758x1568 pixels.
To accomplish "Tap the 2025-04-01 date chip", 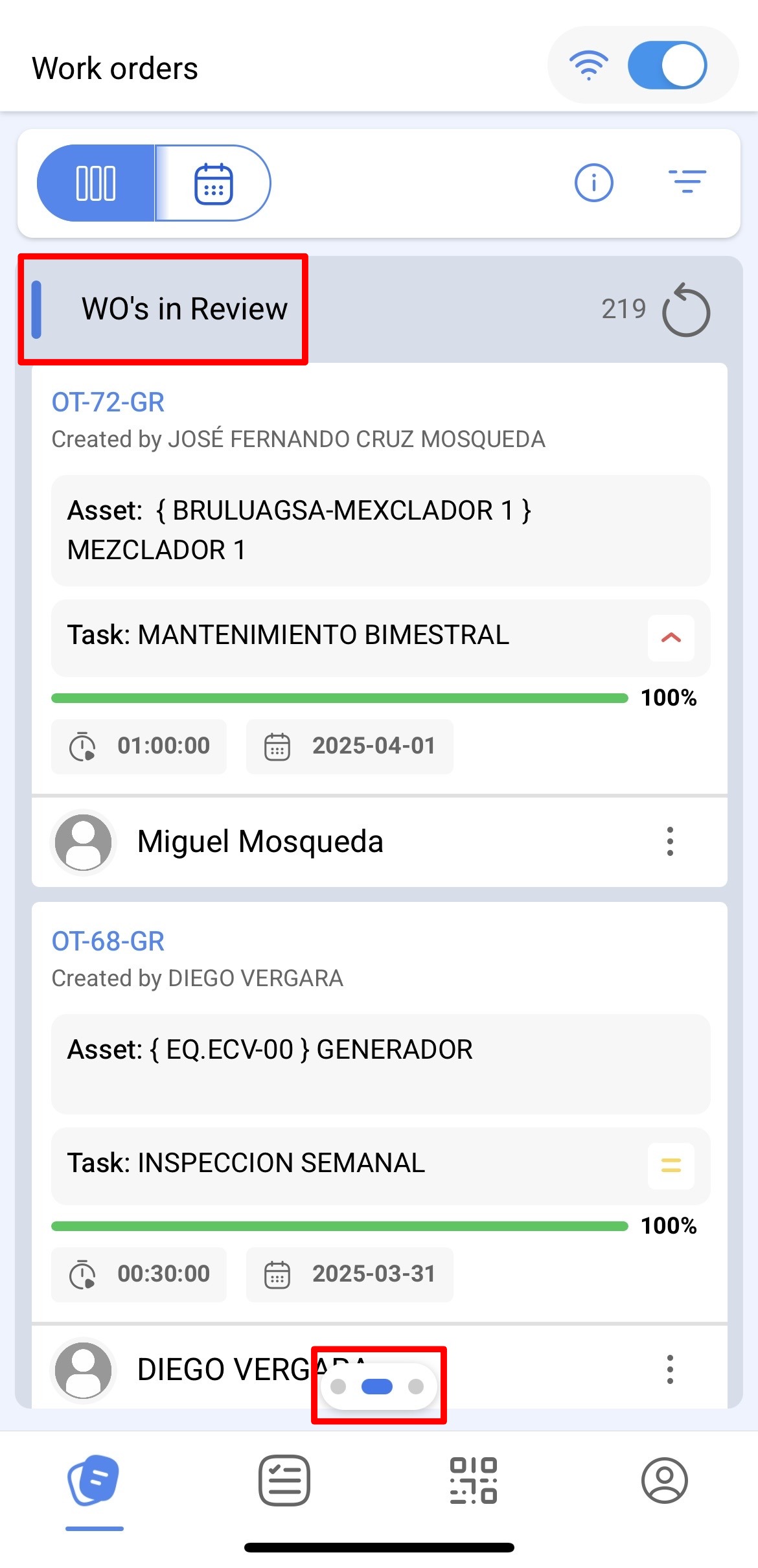I will pyautogui.click(x=350, y=746).
